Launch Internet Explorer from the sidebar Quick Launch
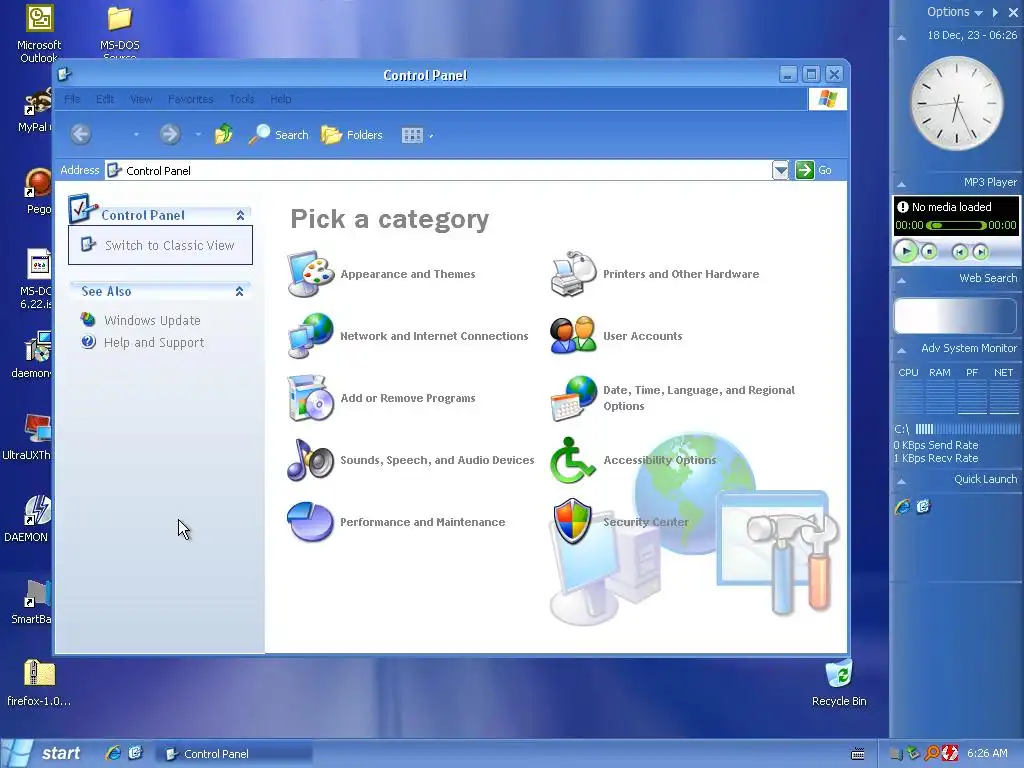1024x768 pixels. pyautogui.click(x=903, y=506)
